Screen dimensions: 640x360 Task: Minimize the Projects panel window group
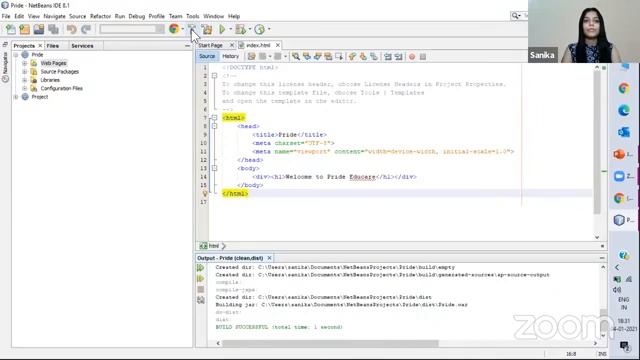[187, 46]
